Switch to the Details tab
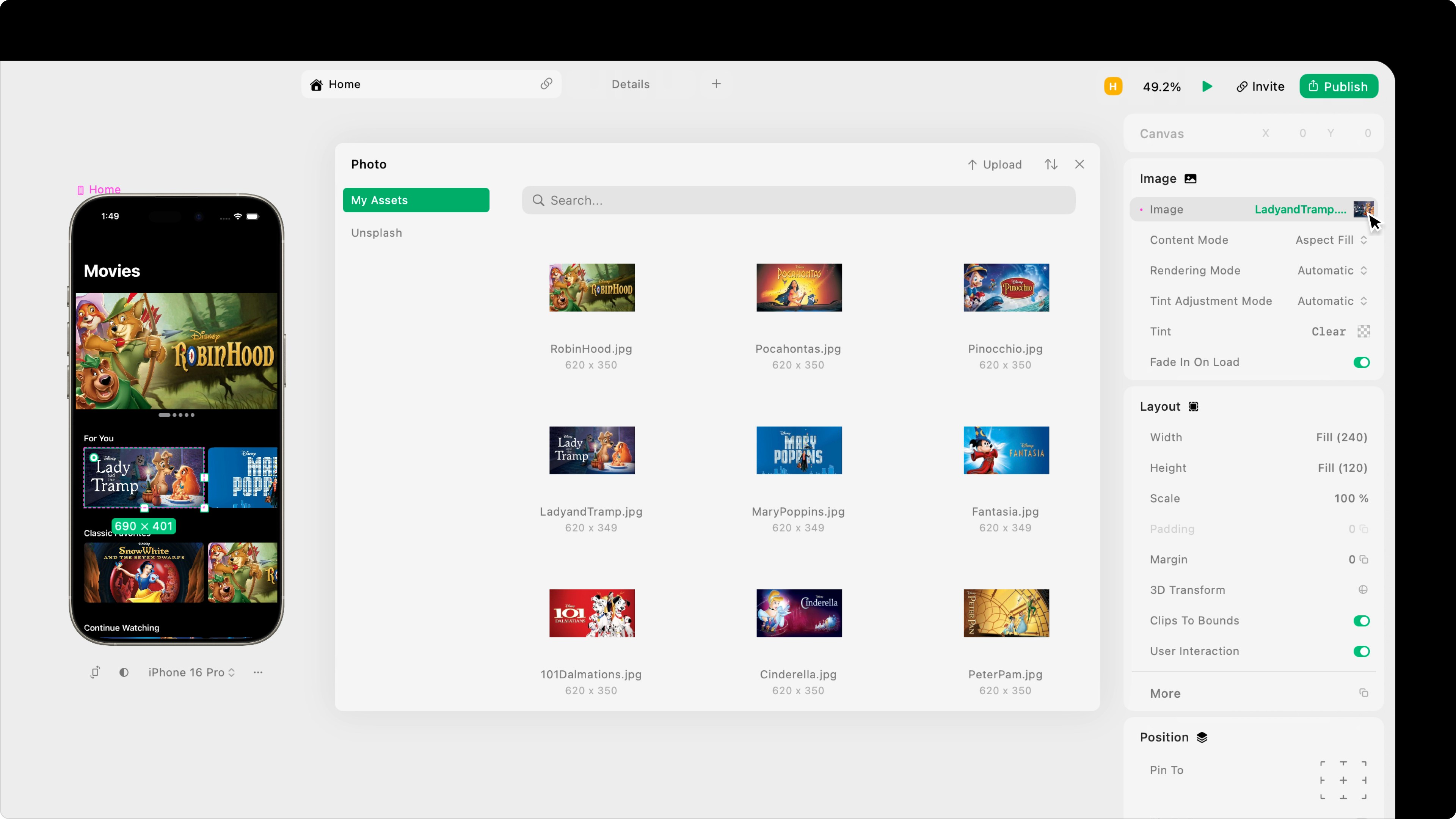This screenshot has height=819, width=1456. (630, 84)
